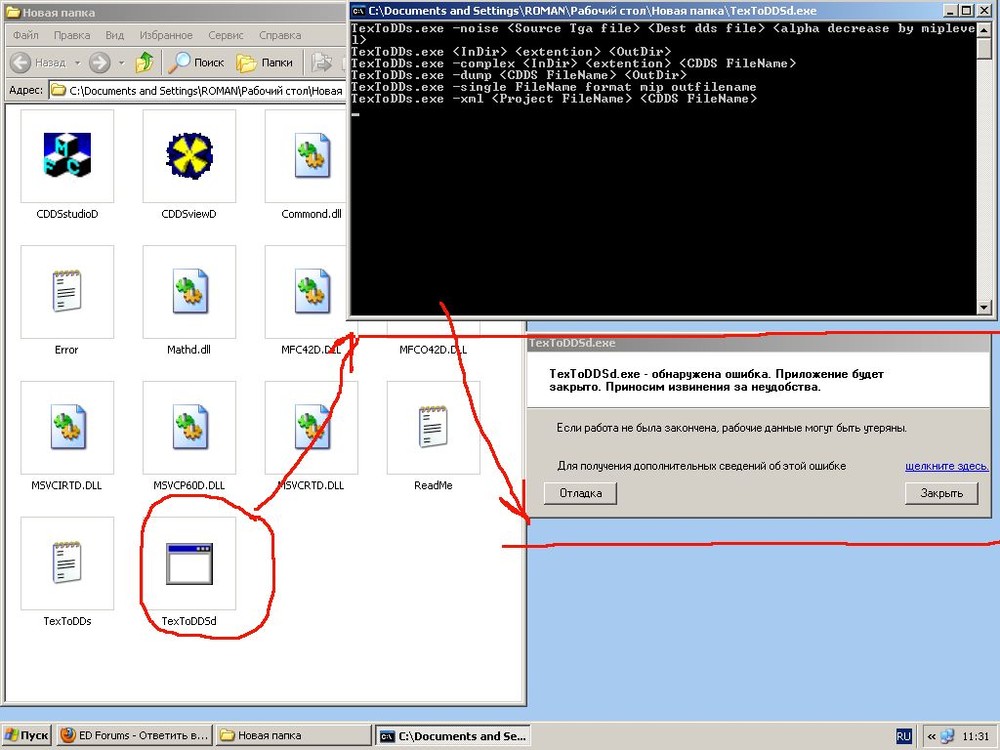
Task: Open the Сервис menu
Action: 226,35
